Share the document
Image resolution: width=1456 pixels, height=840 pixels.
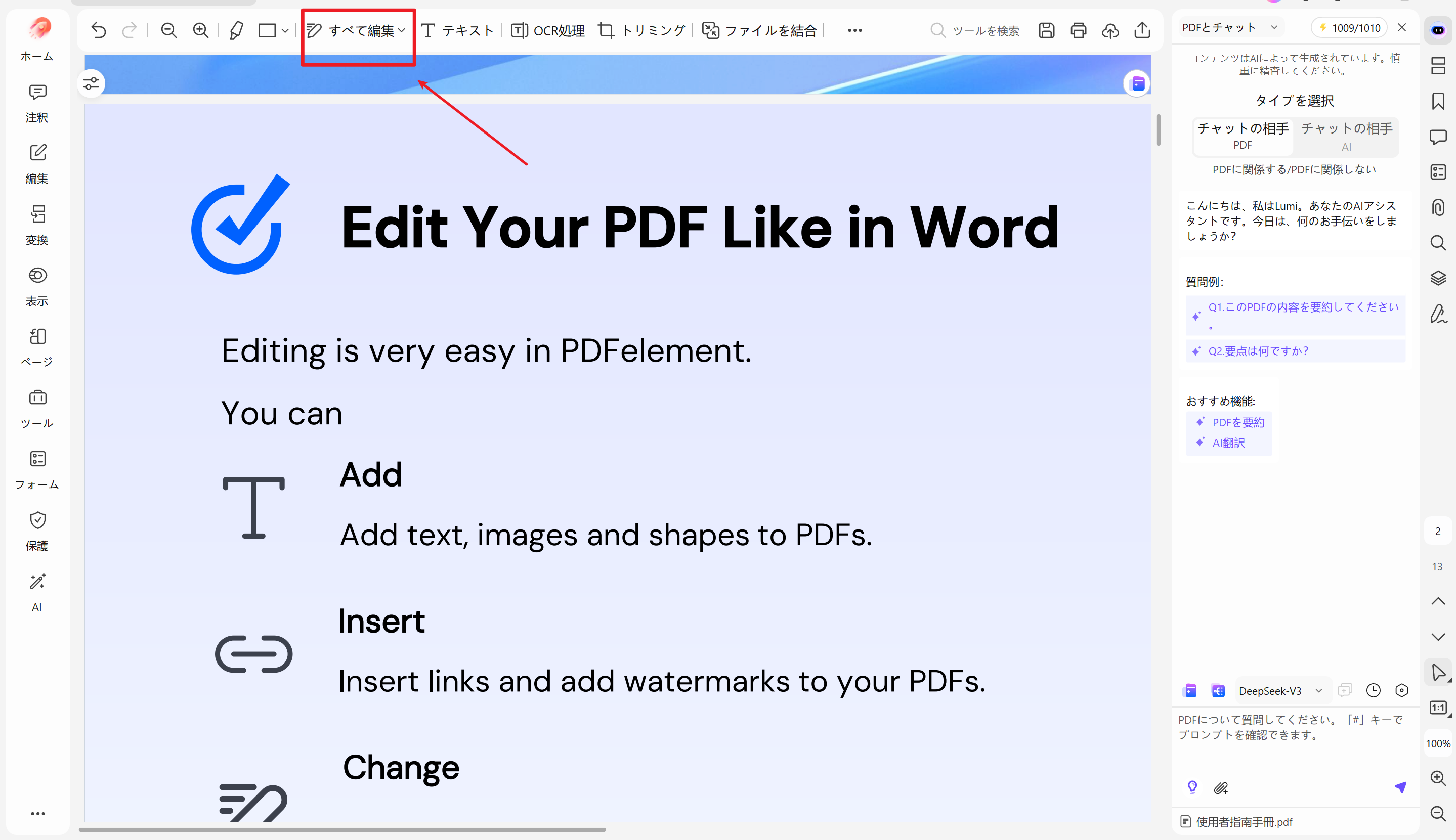(x=1142, y=30)
